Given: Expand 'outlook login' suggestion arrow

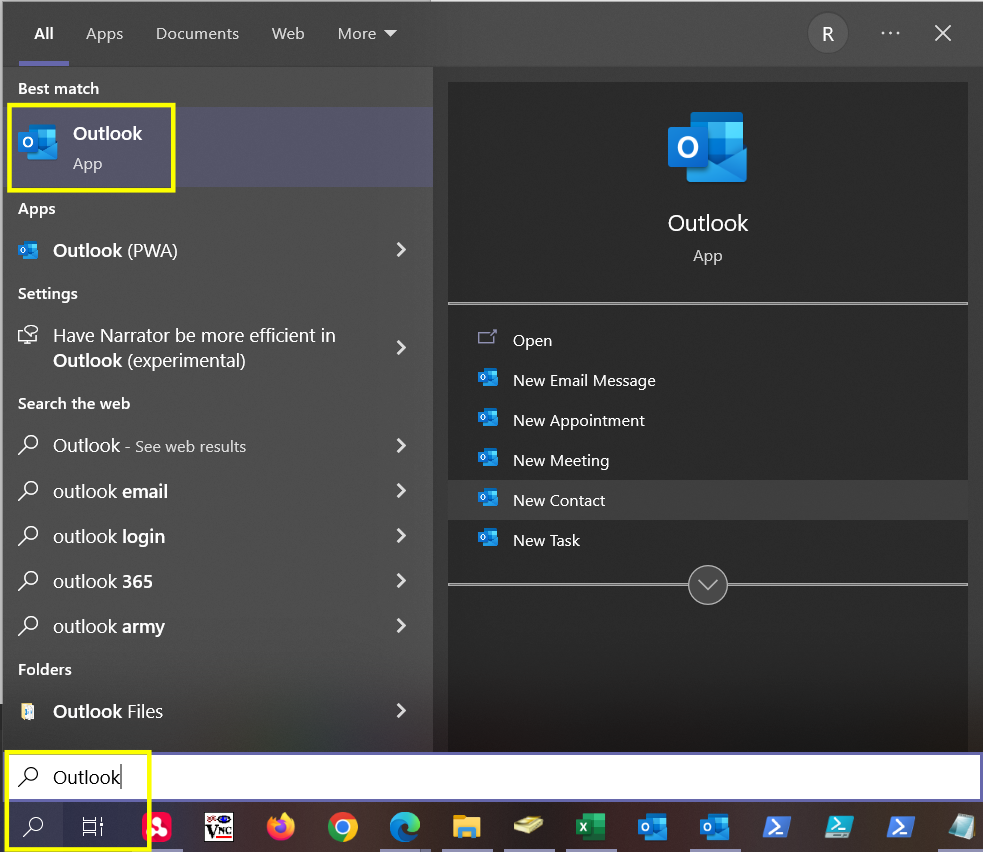Looking at the screenshot, I should 401,536.
